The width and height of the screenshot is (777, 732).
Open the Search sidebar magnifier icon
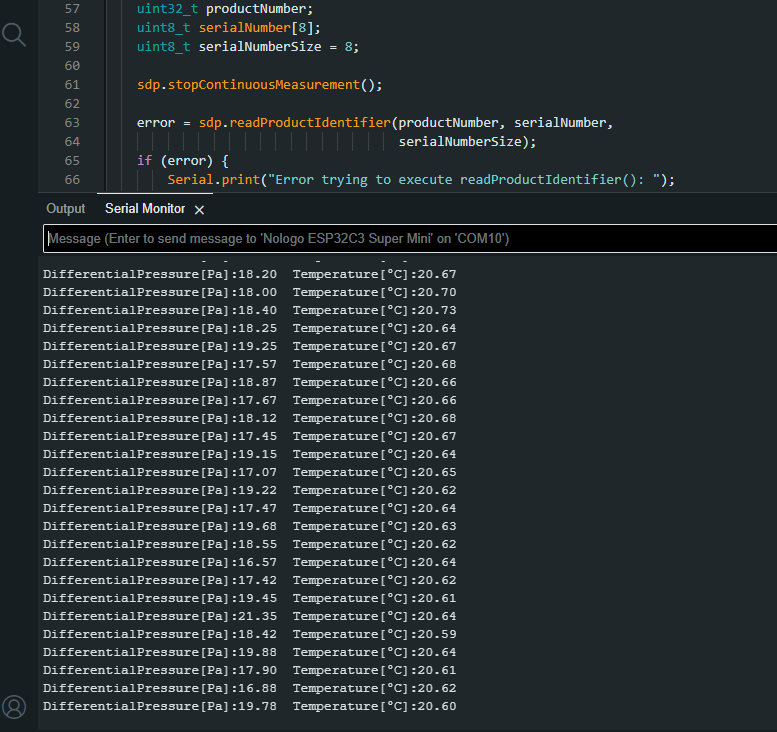(x=14, y=35)
